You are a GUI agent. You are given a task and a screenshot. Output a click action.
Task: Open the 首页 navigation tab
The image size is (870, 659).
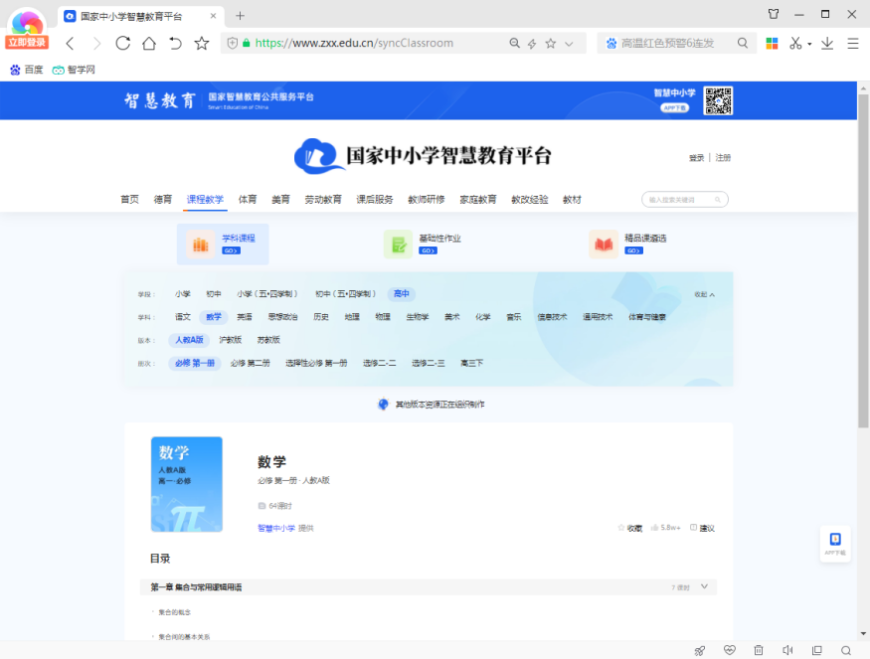[130, 200]
